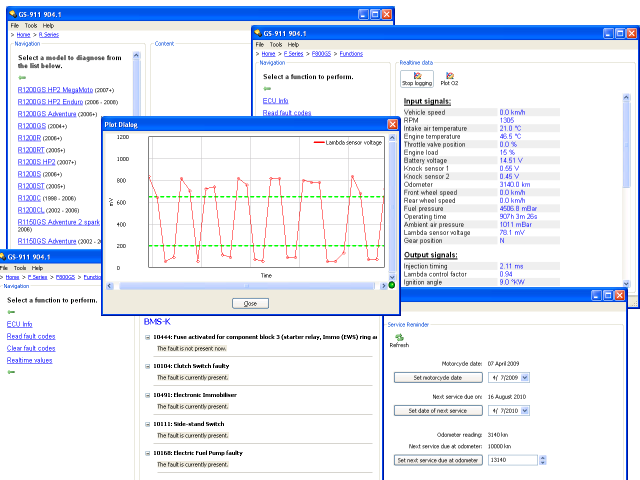Viewport: 640px width, 480px height.
Task: Click the green status circle in Plot Dialog
Action: tap(392, 285)
